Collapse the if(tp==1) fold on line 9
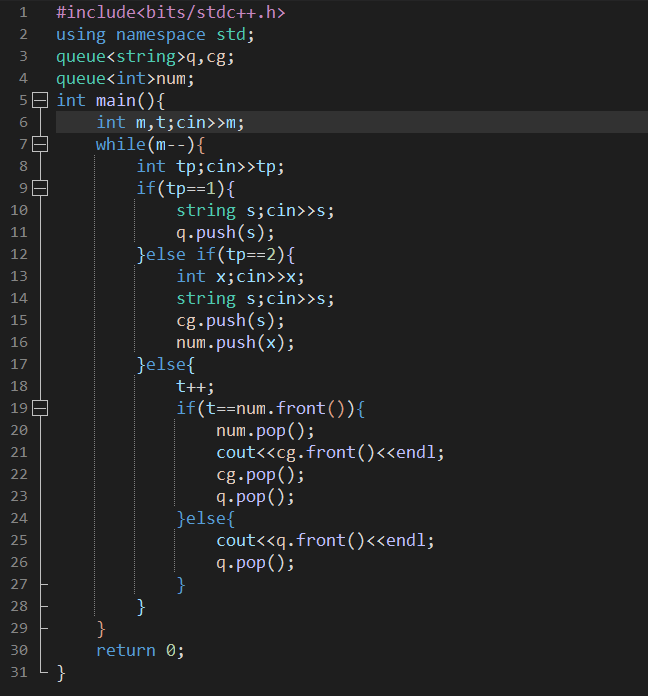Viewport: 648px width, 696px height. point(40,188)
